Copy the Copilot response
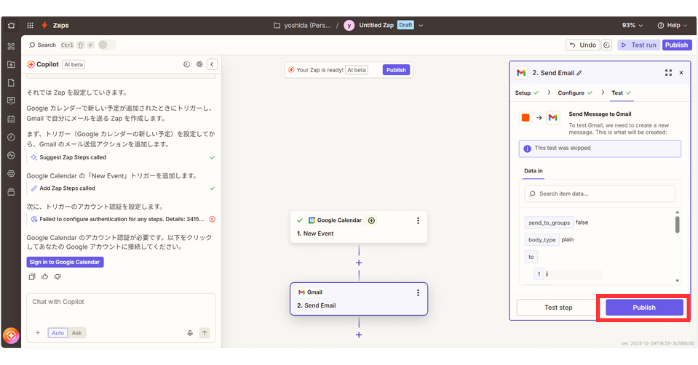 click(32, 277)
